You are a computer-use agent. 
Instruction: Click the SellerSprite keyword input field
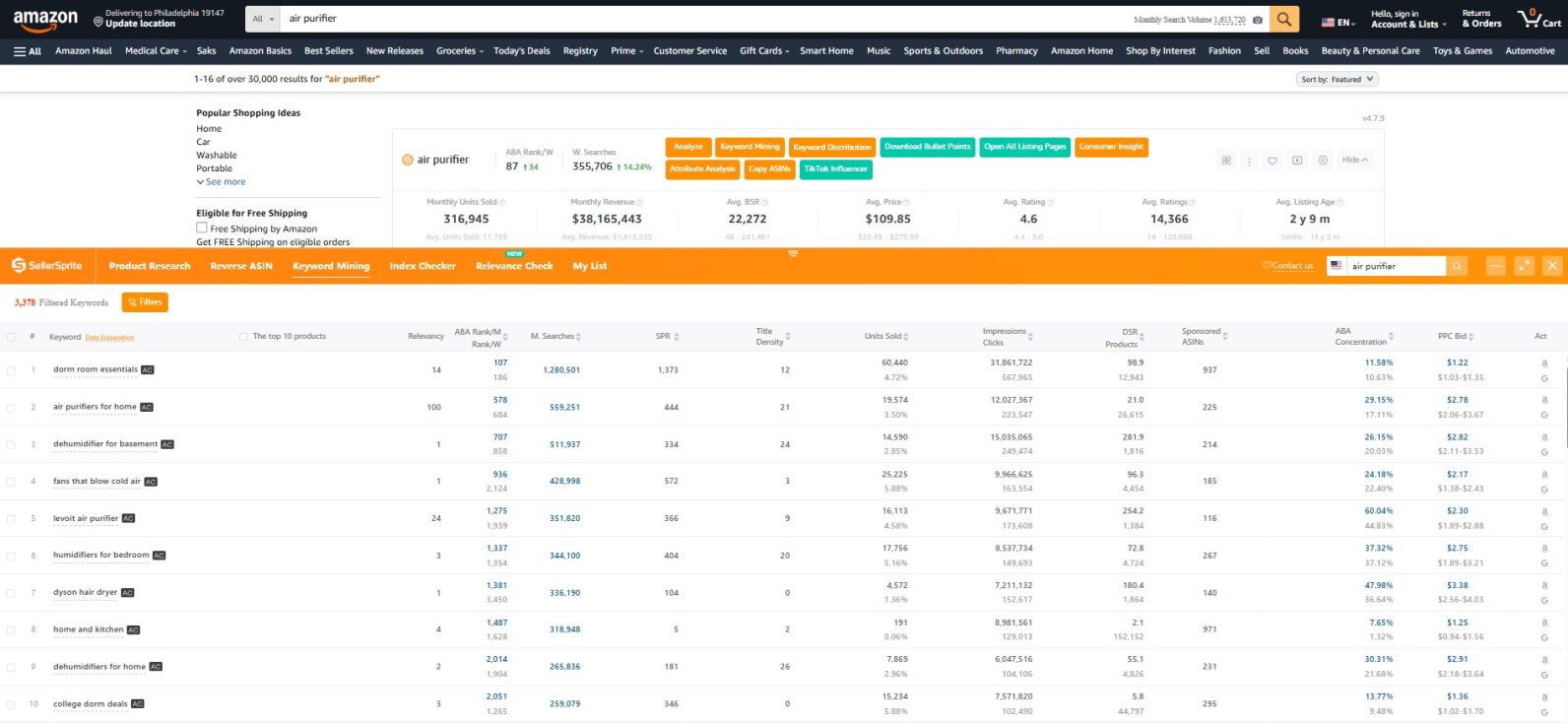(1397, 266)
